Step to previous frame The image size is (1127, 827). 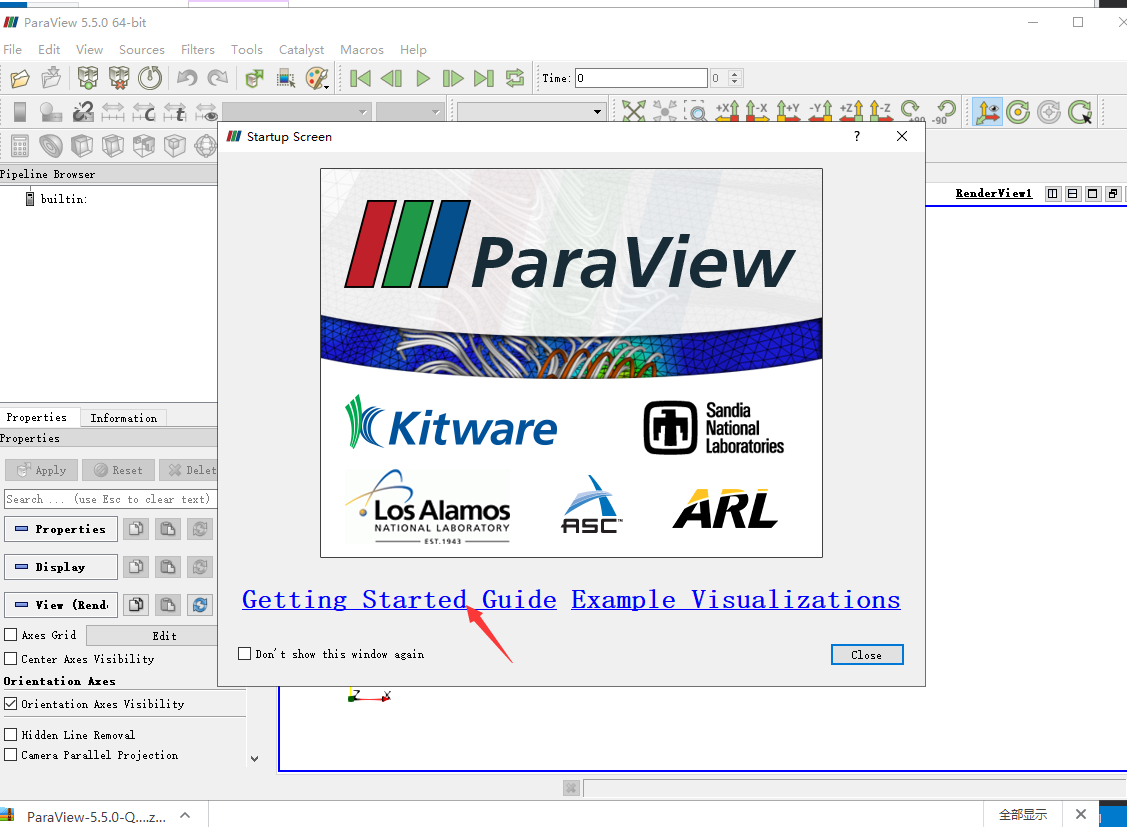(391, 78)
